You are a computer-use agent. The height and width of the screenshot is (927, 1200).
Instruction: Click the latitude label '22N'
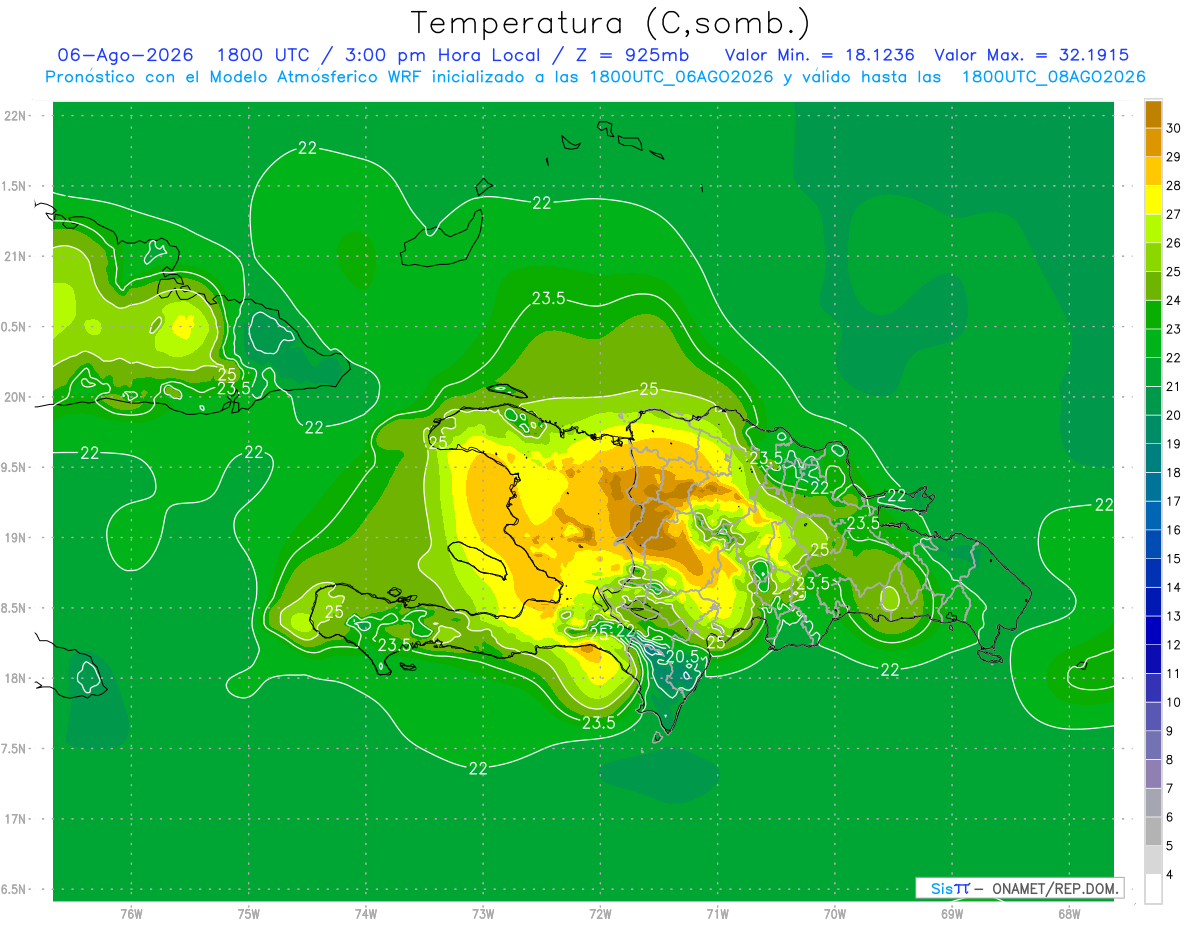pyautogui.click(x=16, y=116)
